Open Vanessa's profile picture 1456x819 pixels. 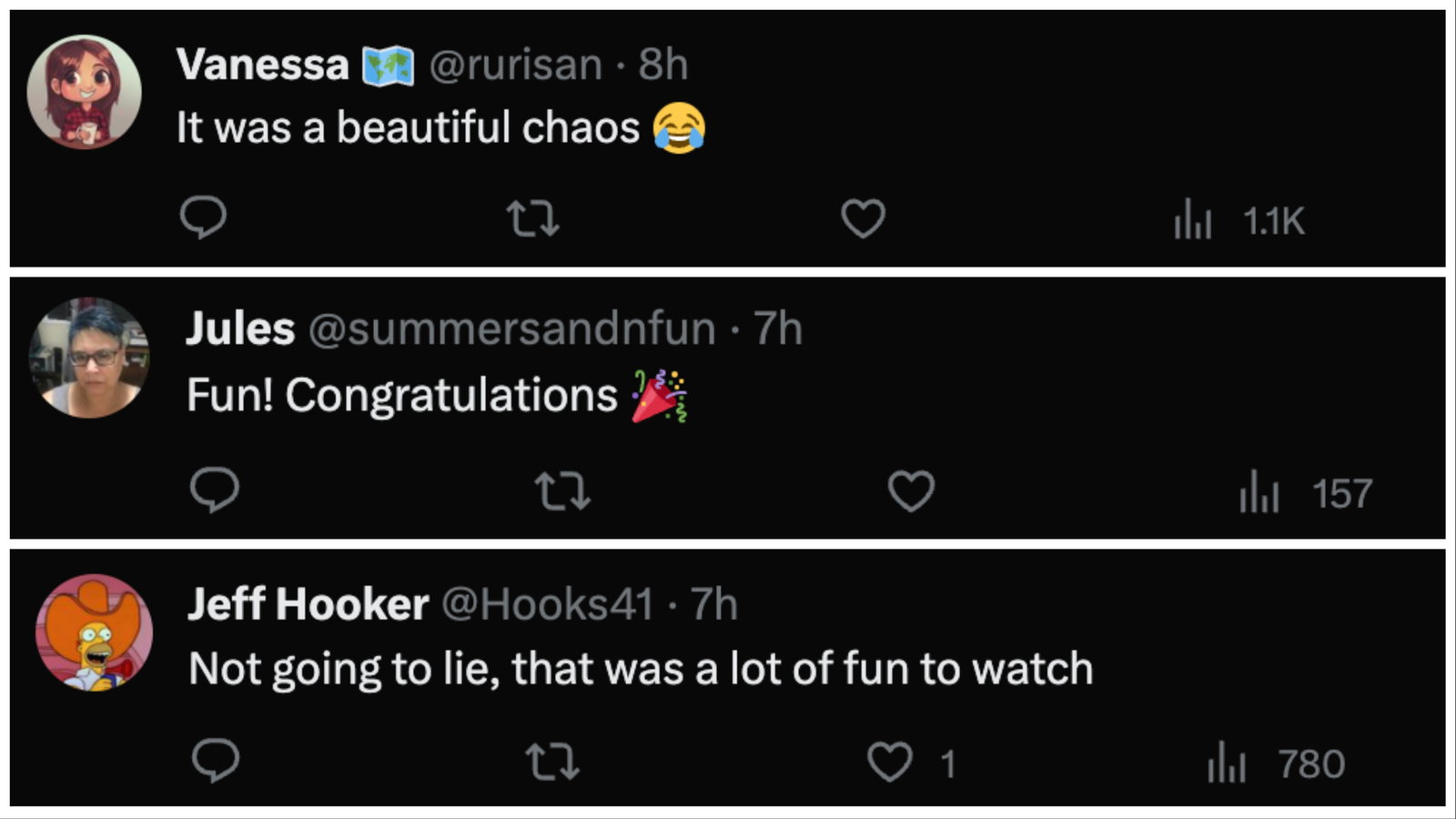point(84,91)
